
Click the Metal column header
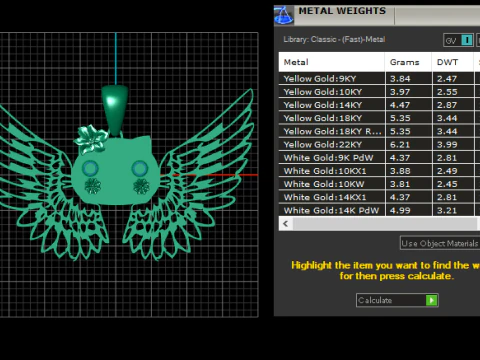331,62
